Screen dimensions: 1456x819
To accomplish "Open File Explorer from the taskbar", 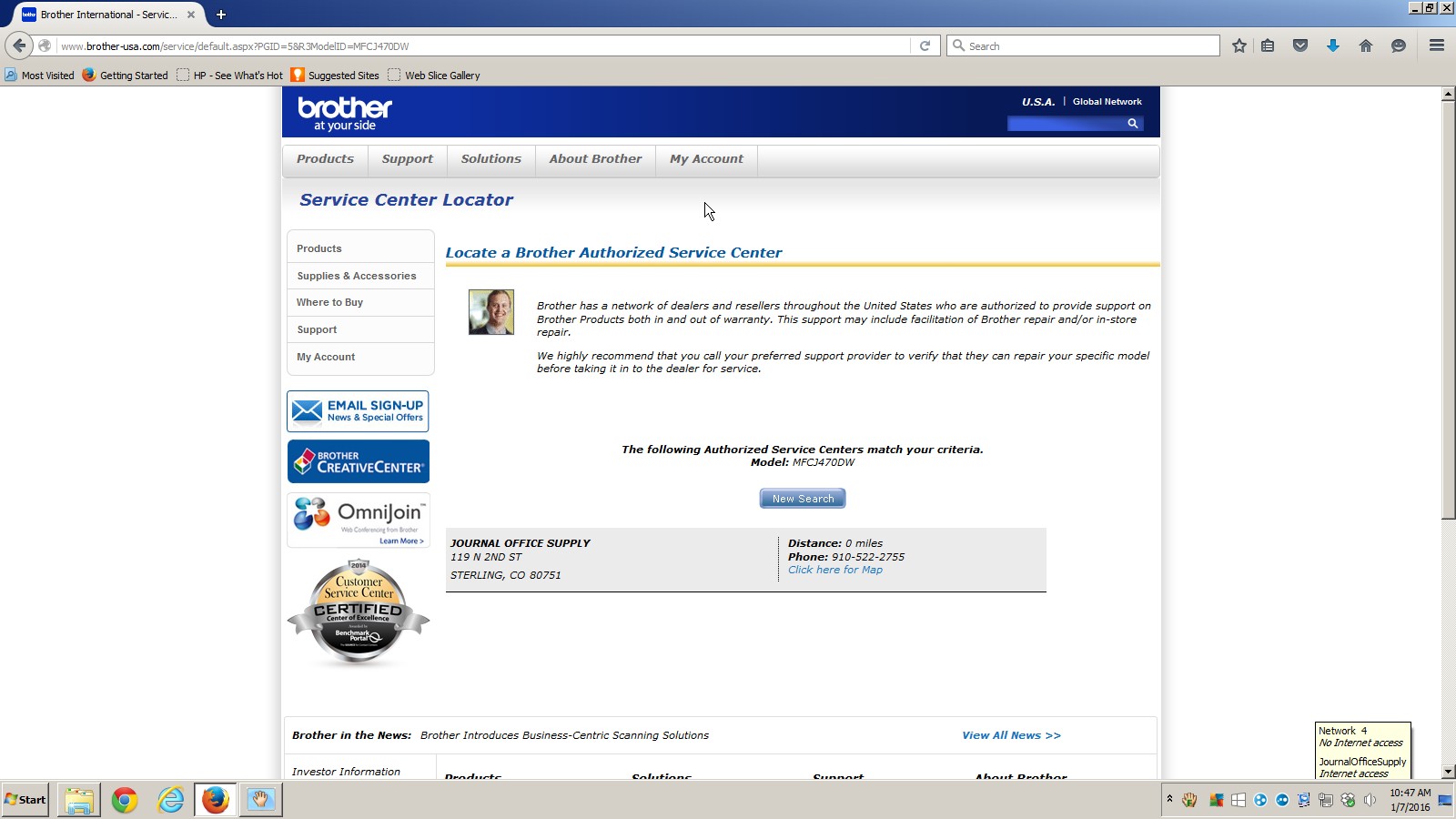I will pyautogui.click(x=79, y=800).
